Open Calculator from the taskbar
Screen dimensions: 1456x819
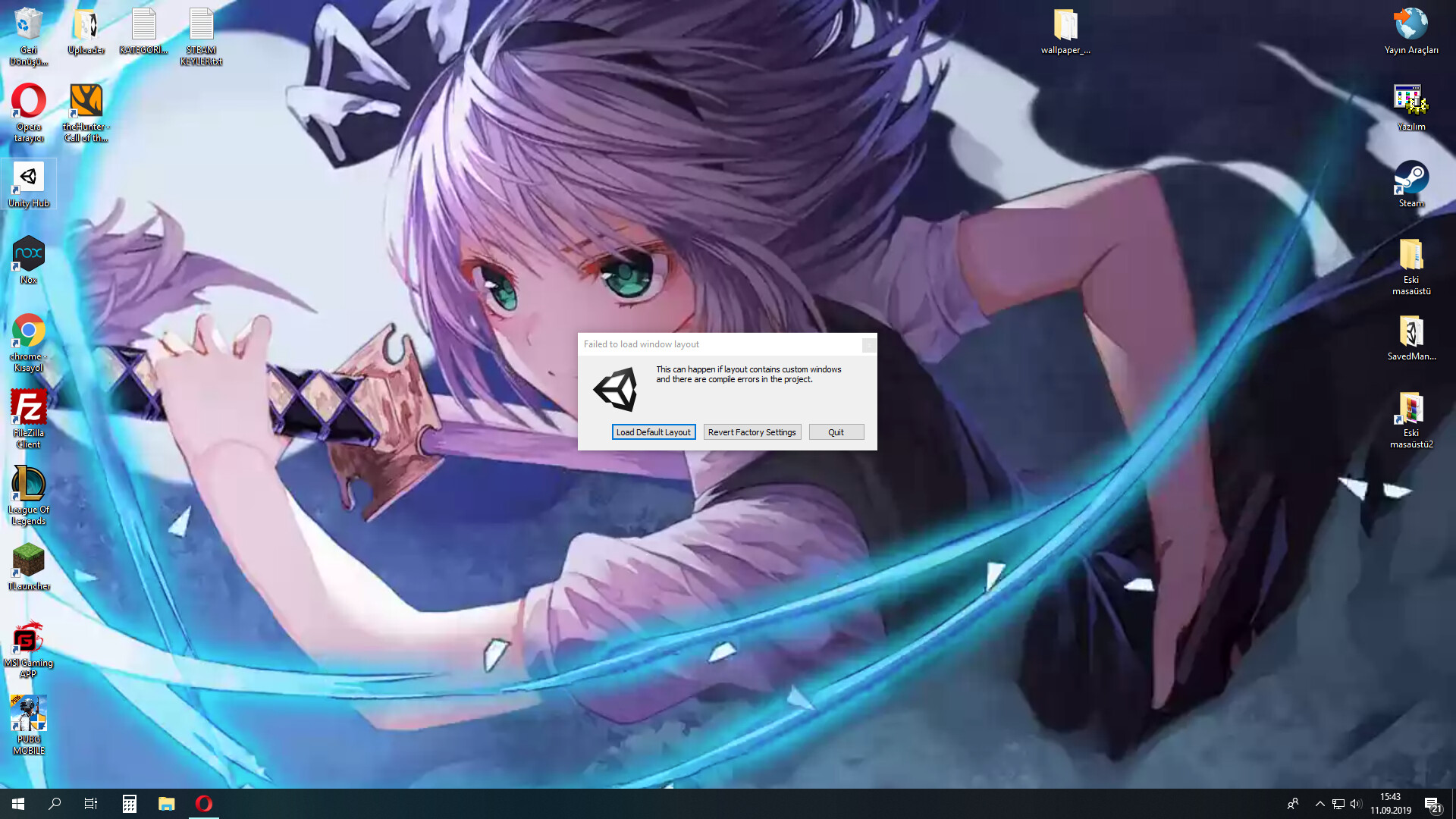[x=129, y=804]
